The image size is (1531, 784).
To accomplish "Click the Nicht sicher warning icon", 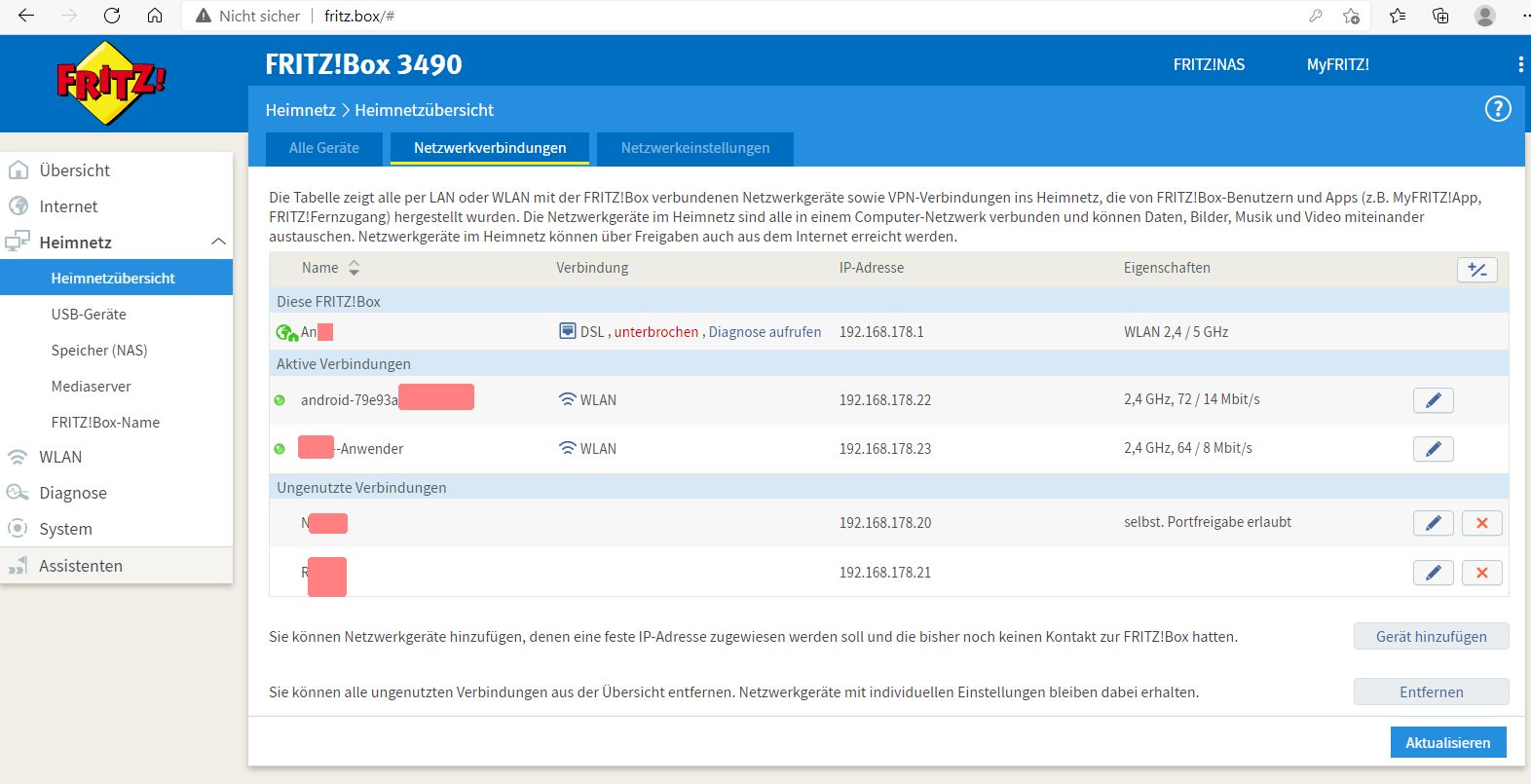I will pos(203,16).
